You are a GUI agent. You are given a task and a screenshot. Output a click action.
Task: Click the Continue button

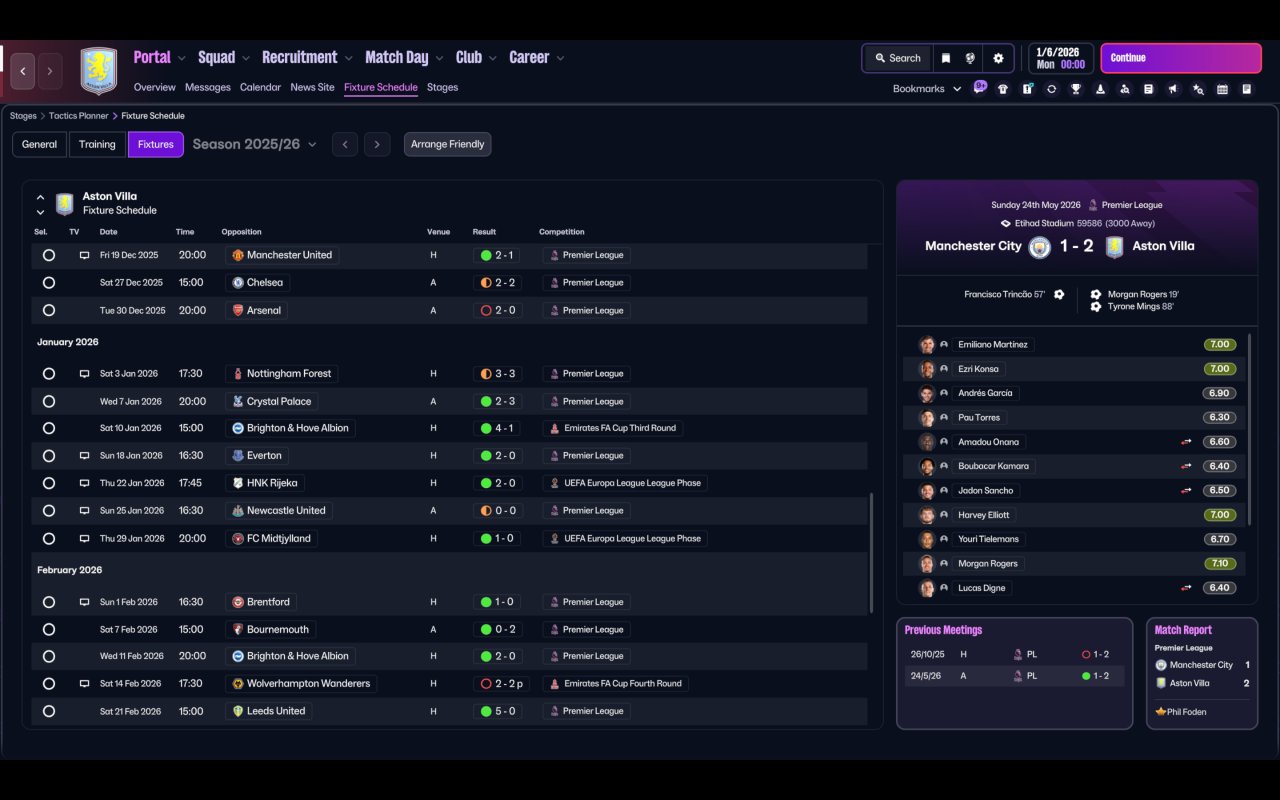pos(1181,58)
